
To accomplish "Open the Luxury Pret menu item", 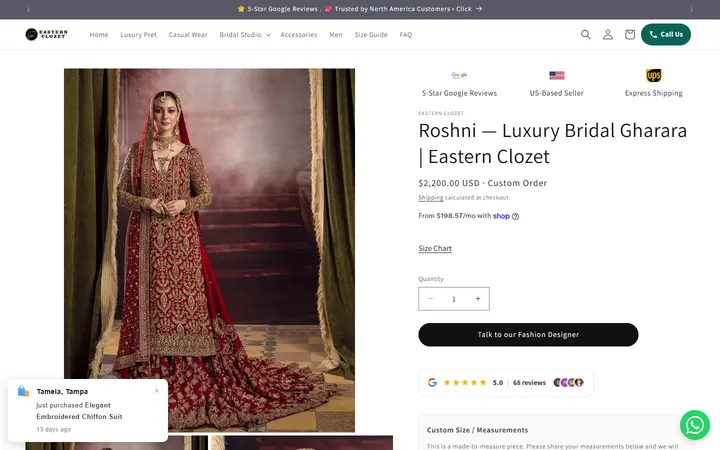I will pyautogui.click(x=138, y=34).
